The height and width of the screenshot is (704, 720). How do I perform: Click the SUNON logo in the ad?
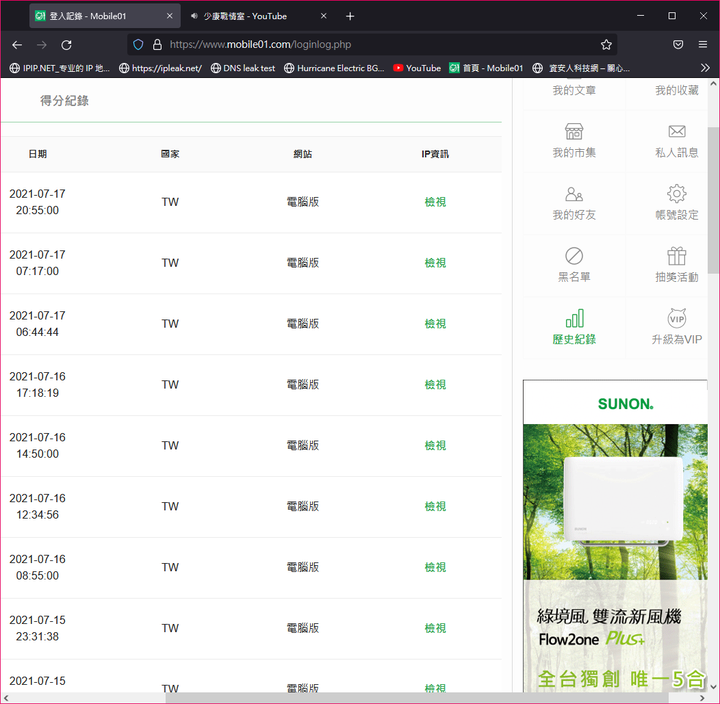tap(625, 404)
